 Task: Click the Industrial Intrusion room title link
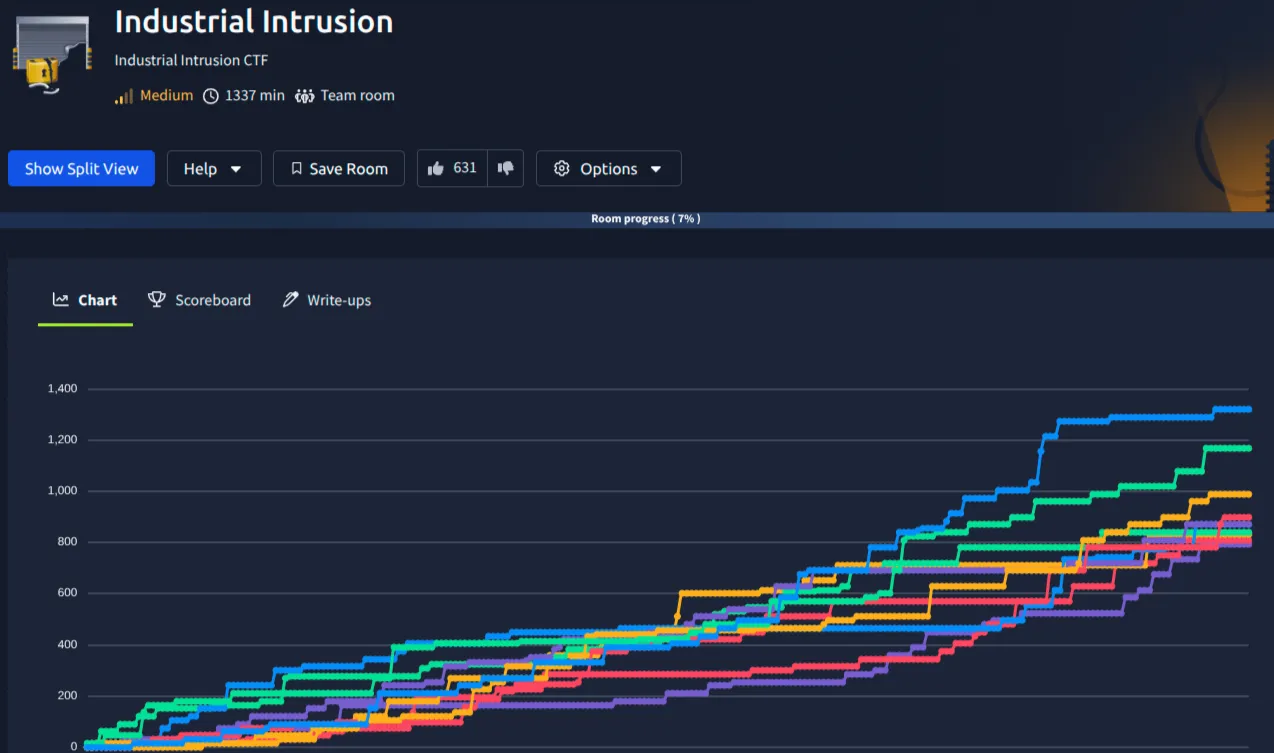(254, 21)
